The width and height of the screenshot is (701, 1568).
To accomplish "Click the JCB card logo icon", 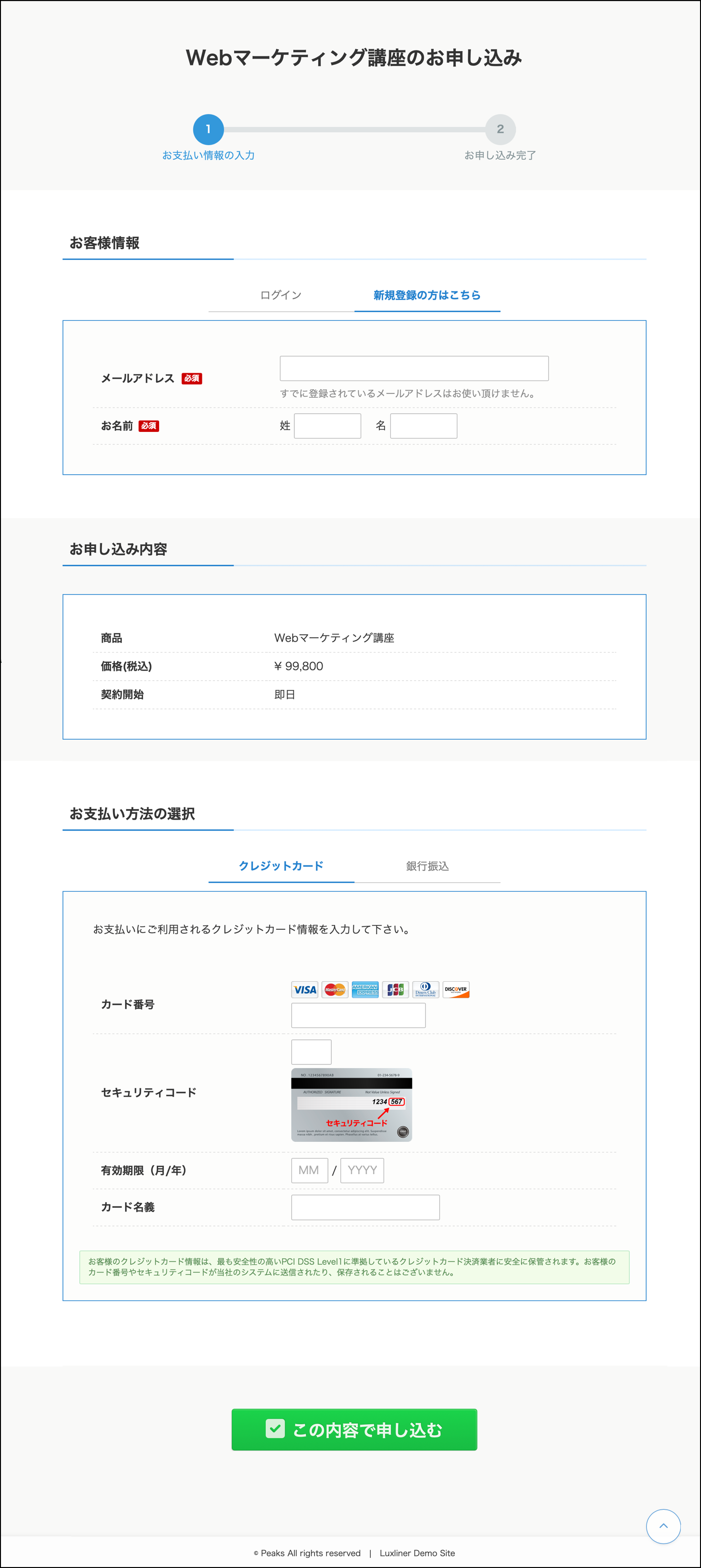I will tap(396, 989).
